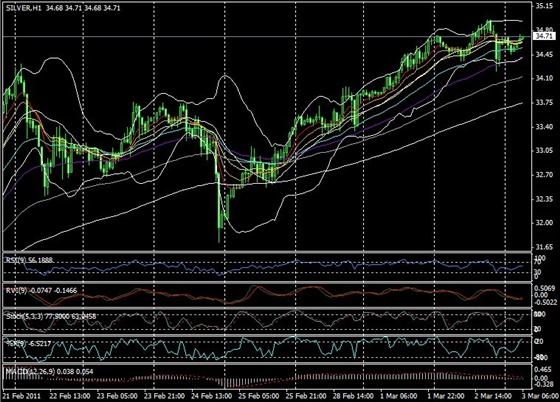Click the 31.65 price scale label
Image resolution: width=560 pixels, height=402 pixels.
click(x=544, y=247)
